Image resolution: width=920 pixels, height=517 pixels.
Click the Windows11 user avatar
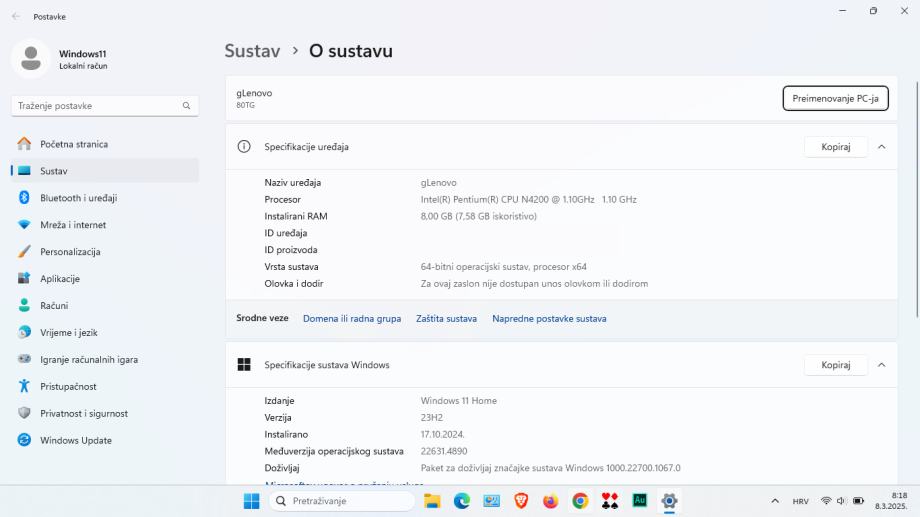point(31,59)
